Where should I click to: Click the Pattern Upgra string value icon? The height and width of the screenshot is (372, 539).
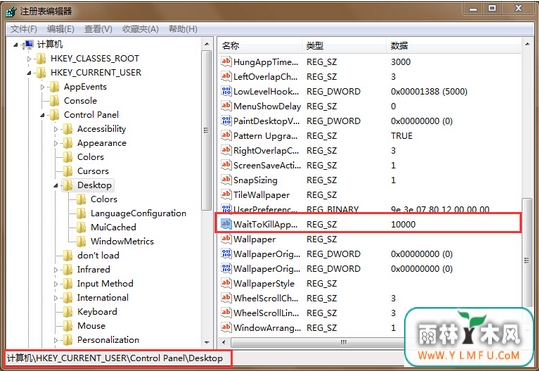pyautogui.click(x=226, y=135)
